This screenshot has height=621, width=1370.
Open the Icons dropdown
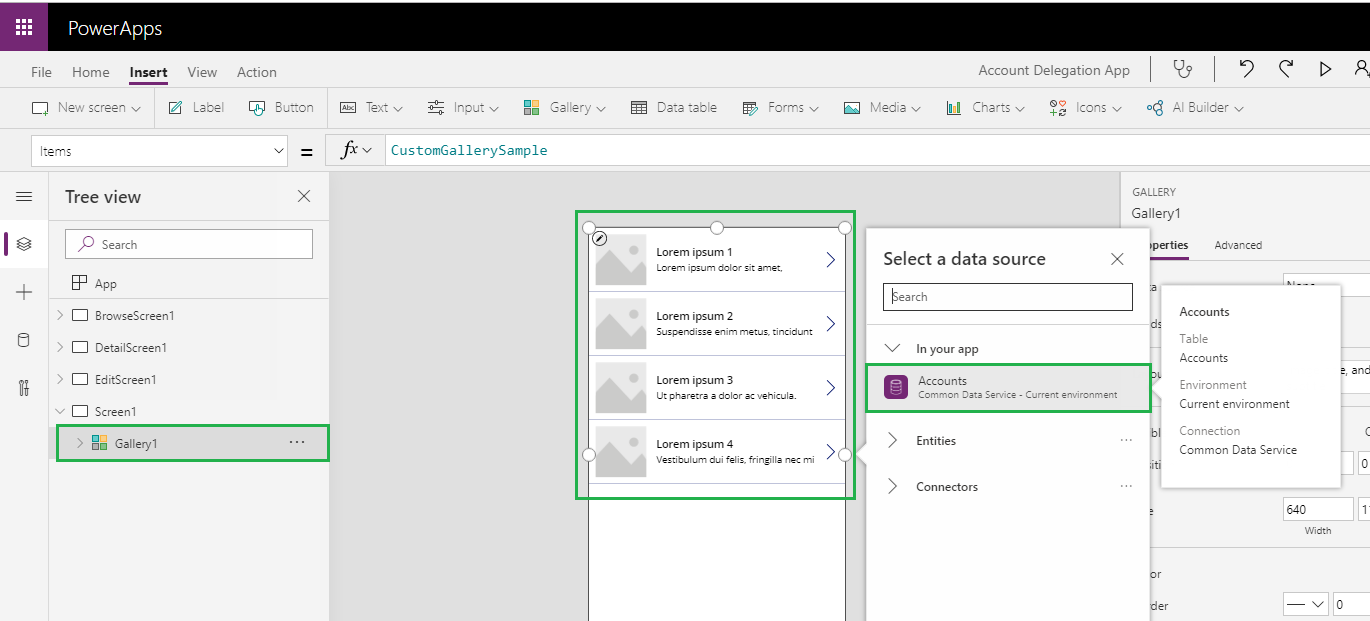(1086, 107)
